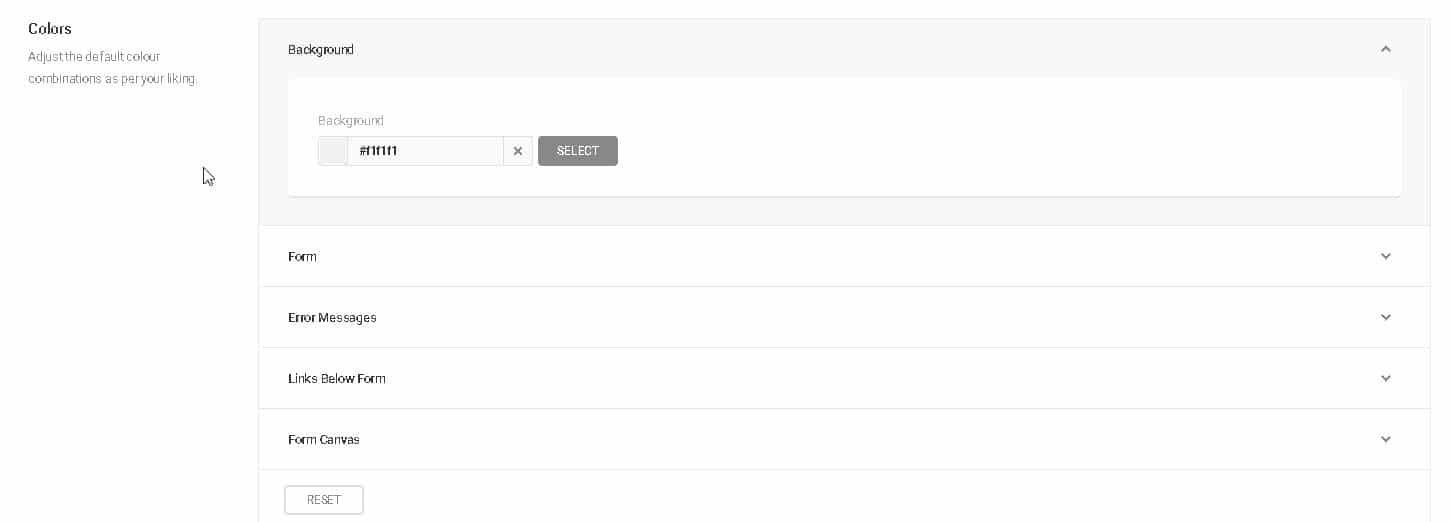The width and height of the screenshot is (1452, 522).
Task: Click the colour combinations description text
Action: click(112, 68)
